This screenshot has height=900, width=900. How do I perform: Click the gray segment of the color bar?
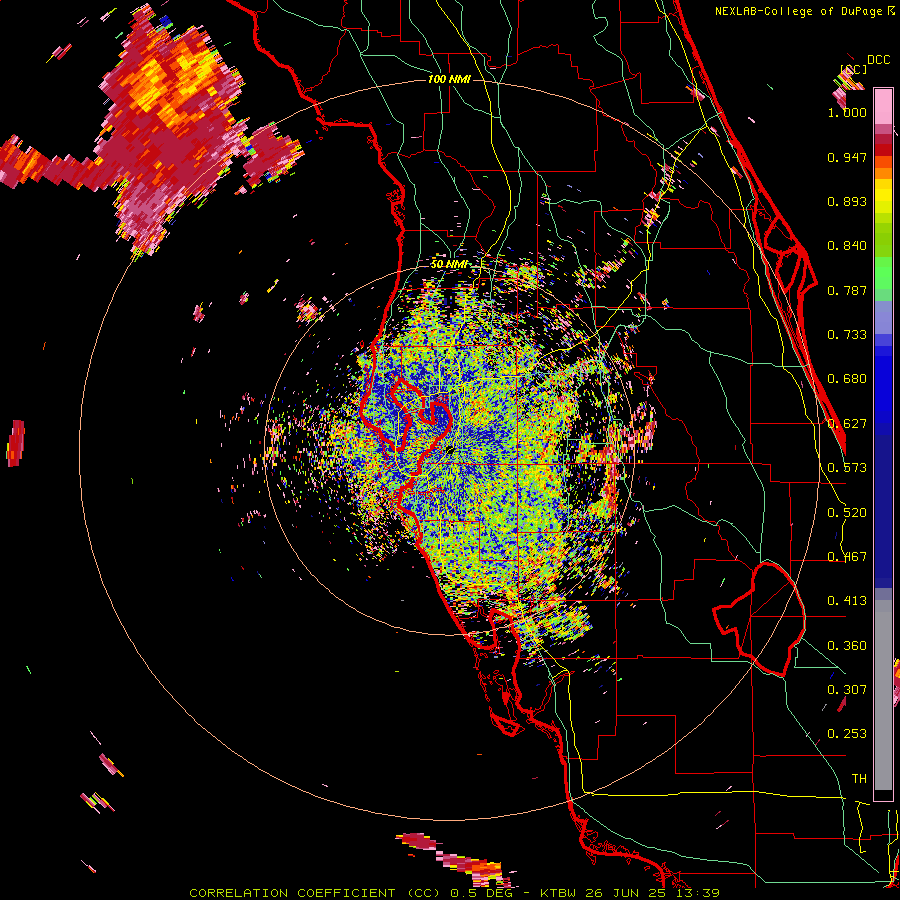click(883, 695)
